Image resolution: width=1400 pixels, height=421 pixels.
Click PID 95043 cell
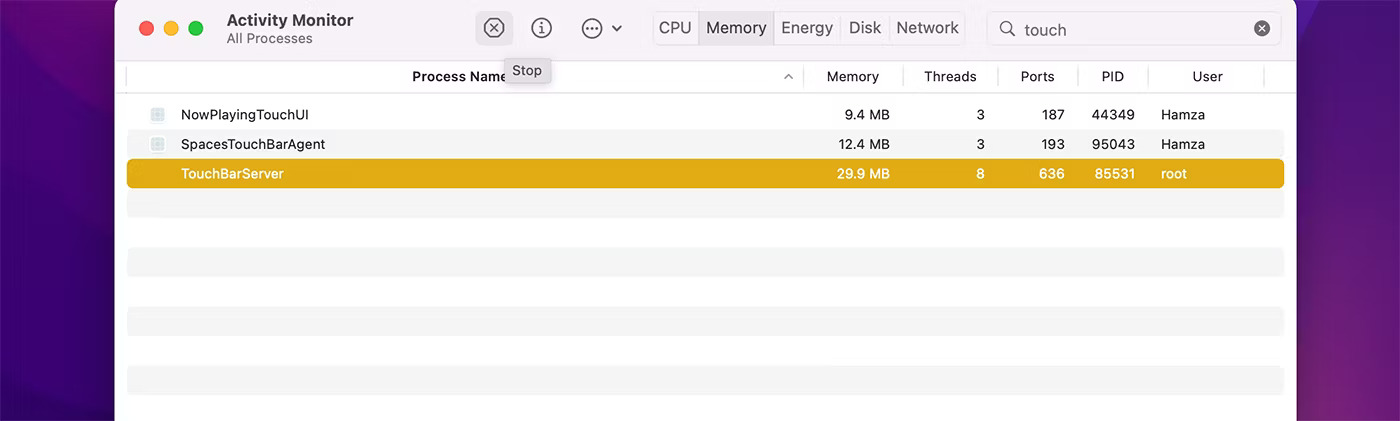[1113, 144]
